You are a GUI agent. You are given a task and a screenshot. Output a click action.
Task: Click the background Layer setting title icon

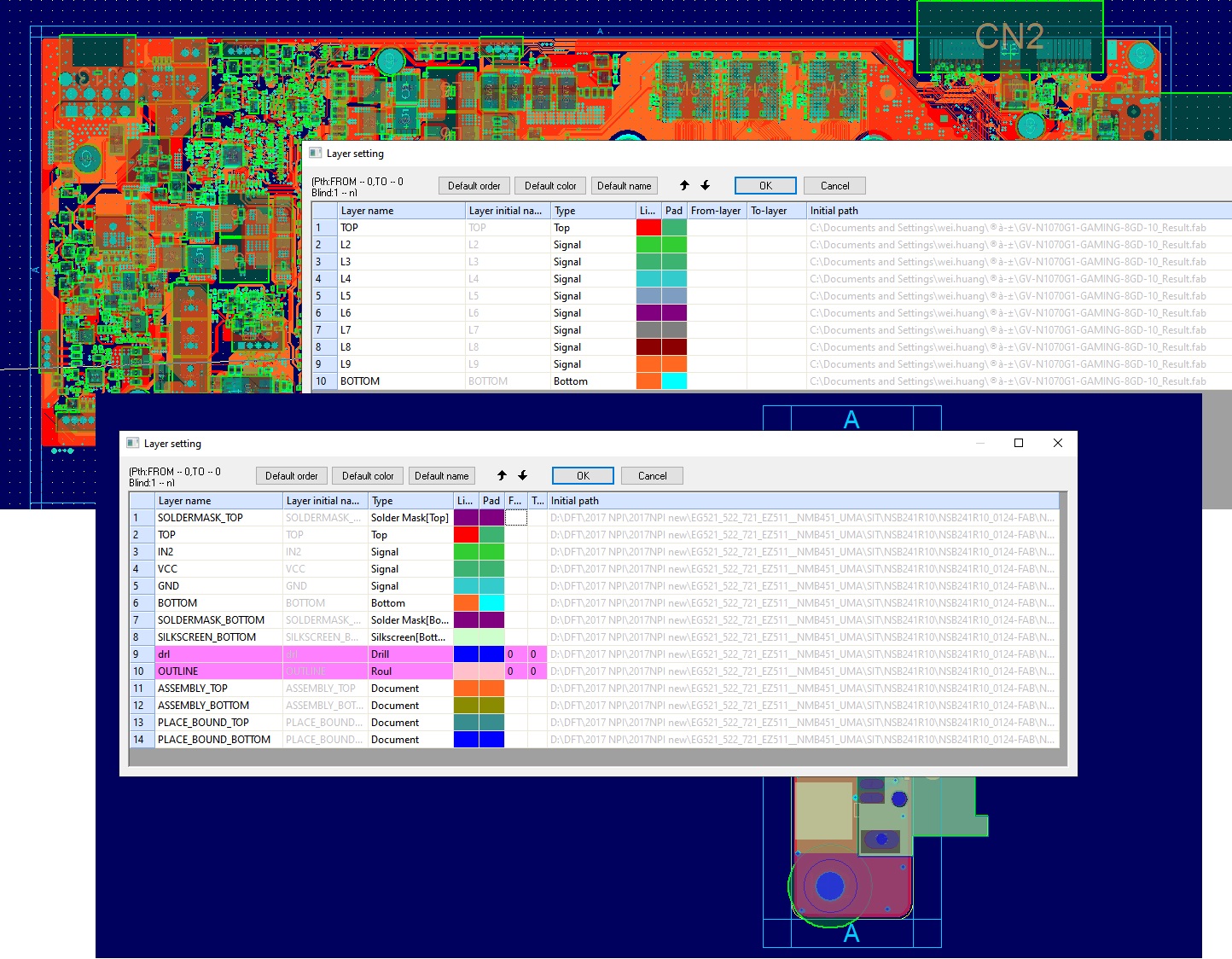(x=316, y=153)
